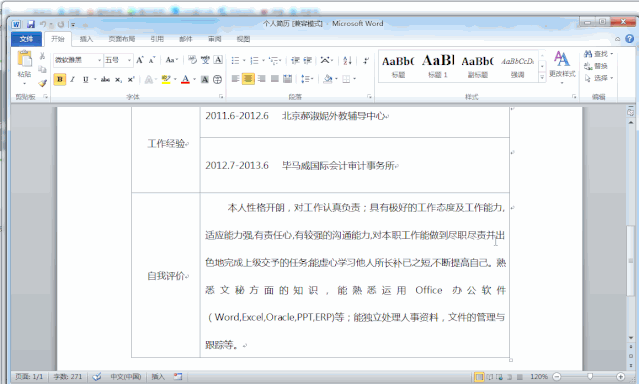The width and height of the screenshot is (639, 384).
Task: Toggle justify alignment
Action: point(275,79)
